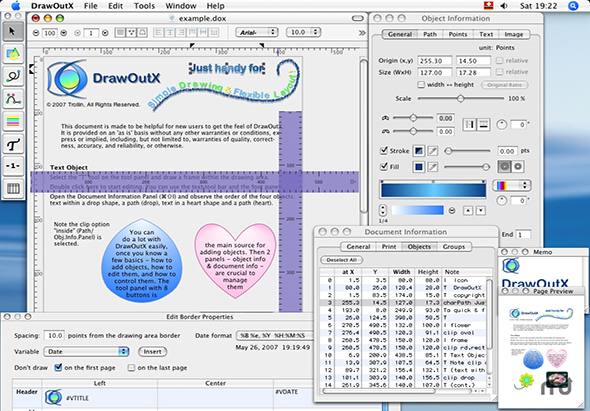Adjust the Scale slider handle
This screenshot has width=590, height=411.
click(461, 99)
